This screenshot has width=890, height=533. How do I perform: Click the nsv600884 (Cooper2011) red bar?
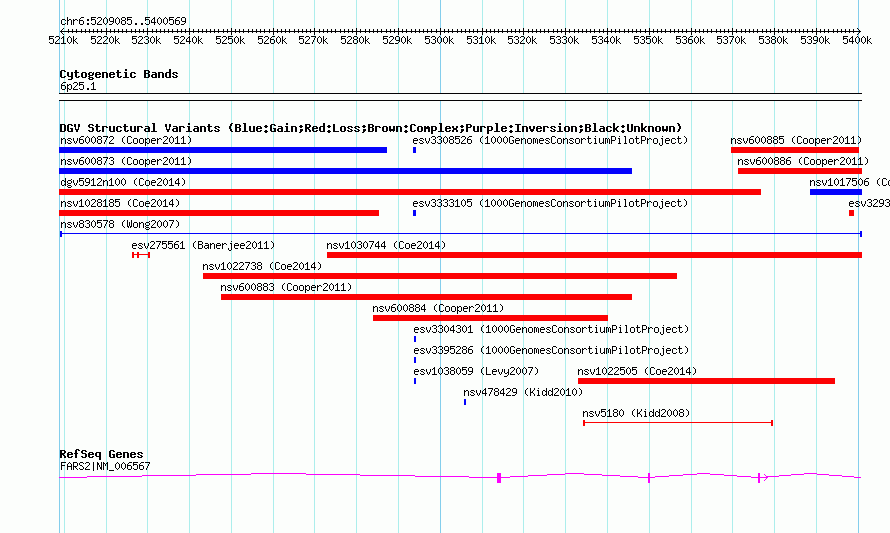coord(490,318)
